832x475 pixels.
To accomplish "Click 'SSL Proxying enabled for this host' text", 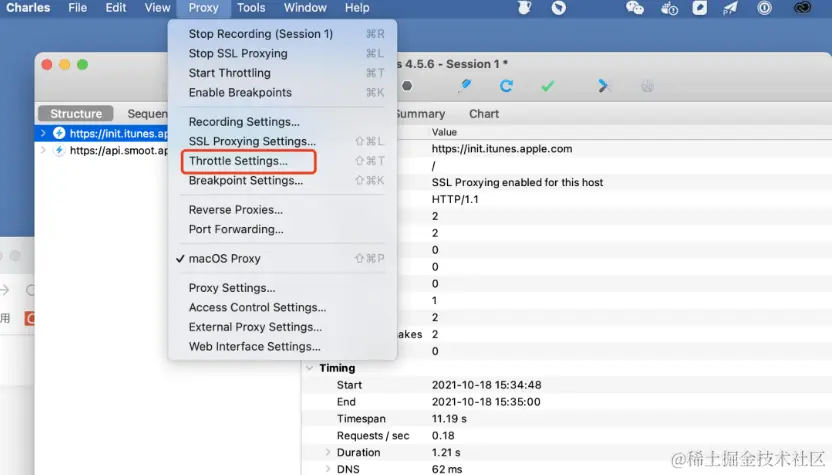I will tap(517, 182).
